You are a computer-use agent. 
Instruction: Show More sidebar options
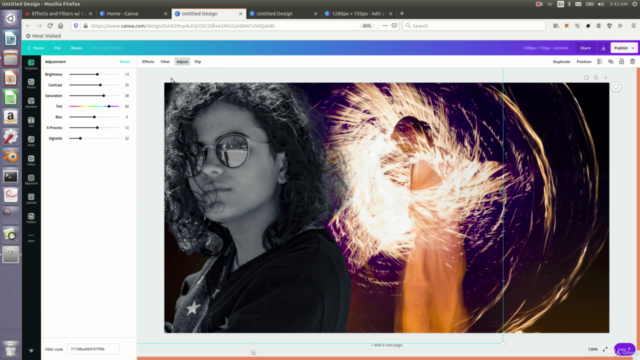(x=31, y=237)
